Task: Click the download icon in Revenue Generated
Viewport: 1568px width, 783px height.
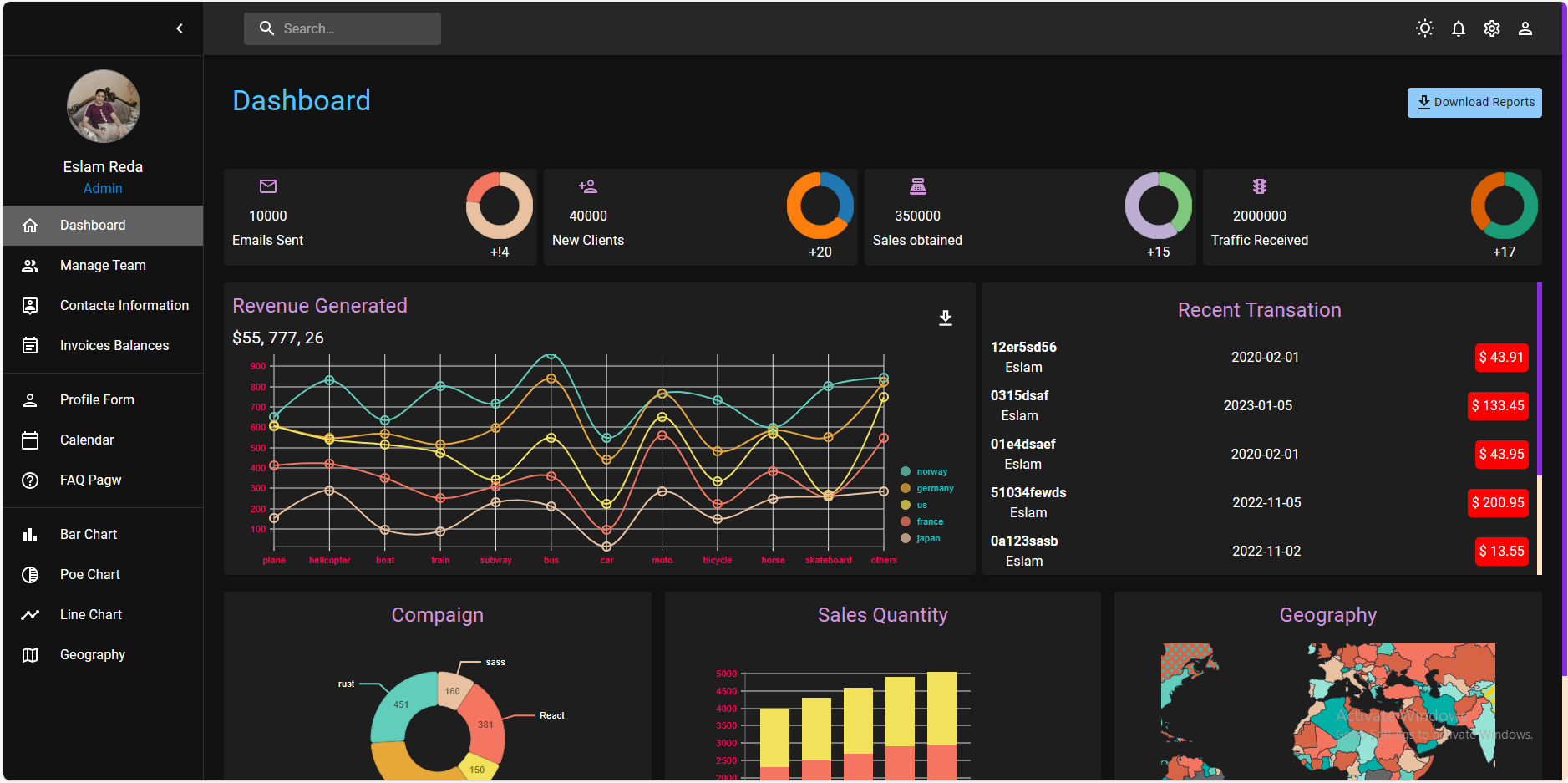Action: [945, 318]
